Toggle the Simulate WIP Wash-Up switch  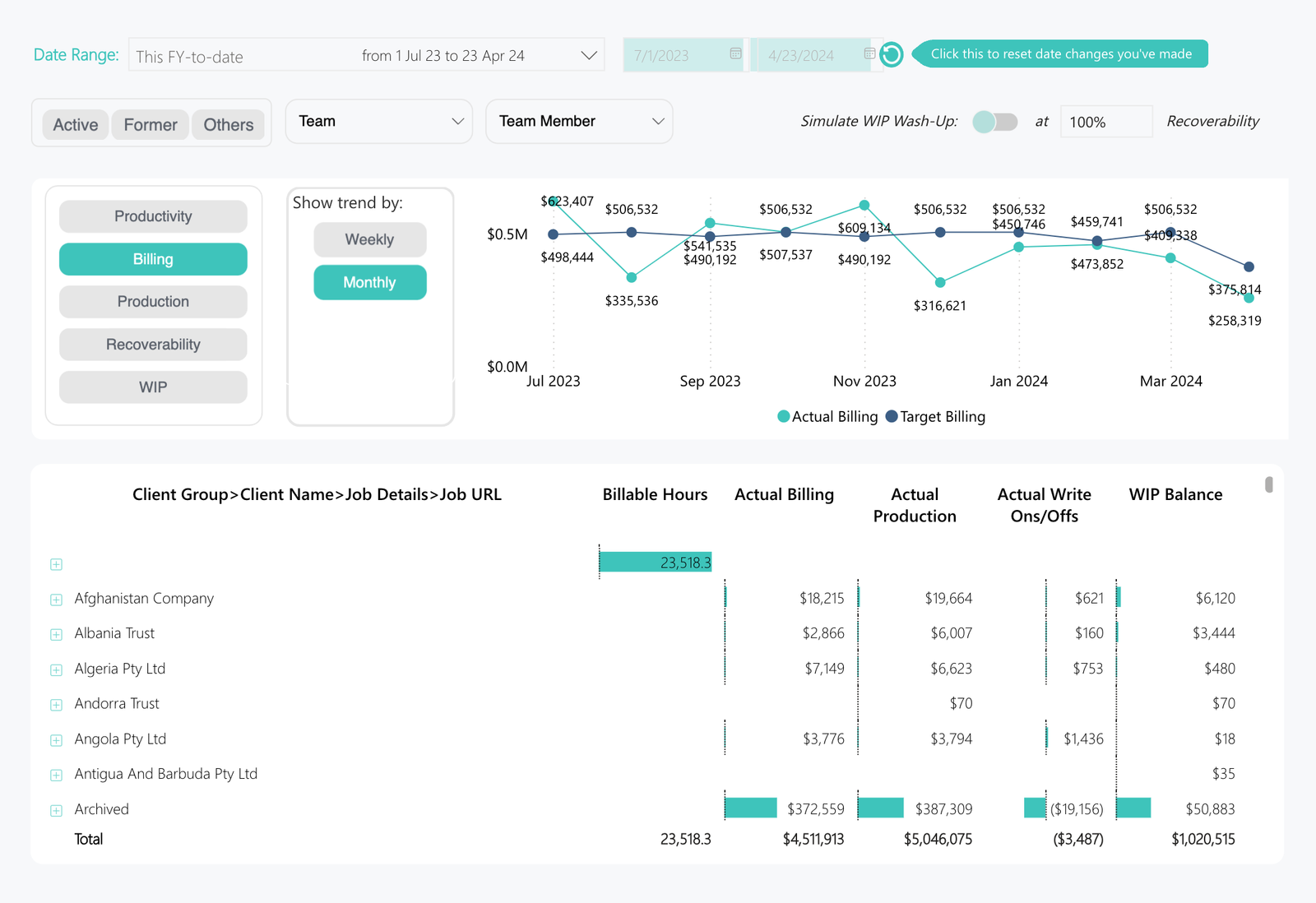pyautogui.click(x=994, y=122)
